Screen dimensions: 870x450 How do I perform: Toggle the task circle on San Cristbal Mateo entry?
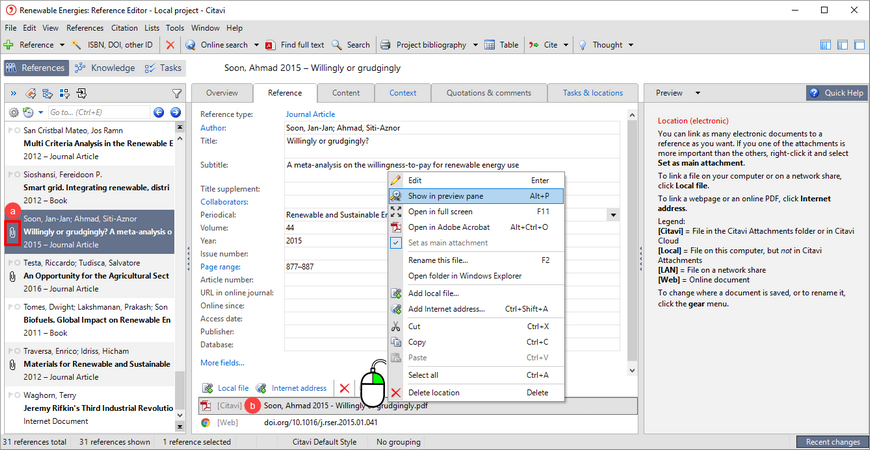(18, 130)
